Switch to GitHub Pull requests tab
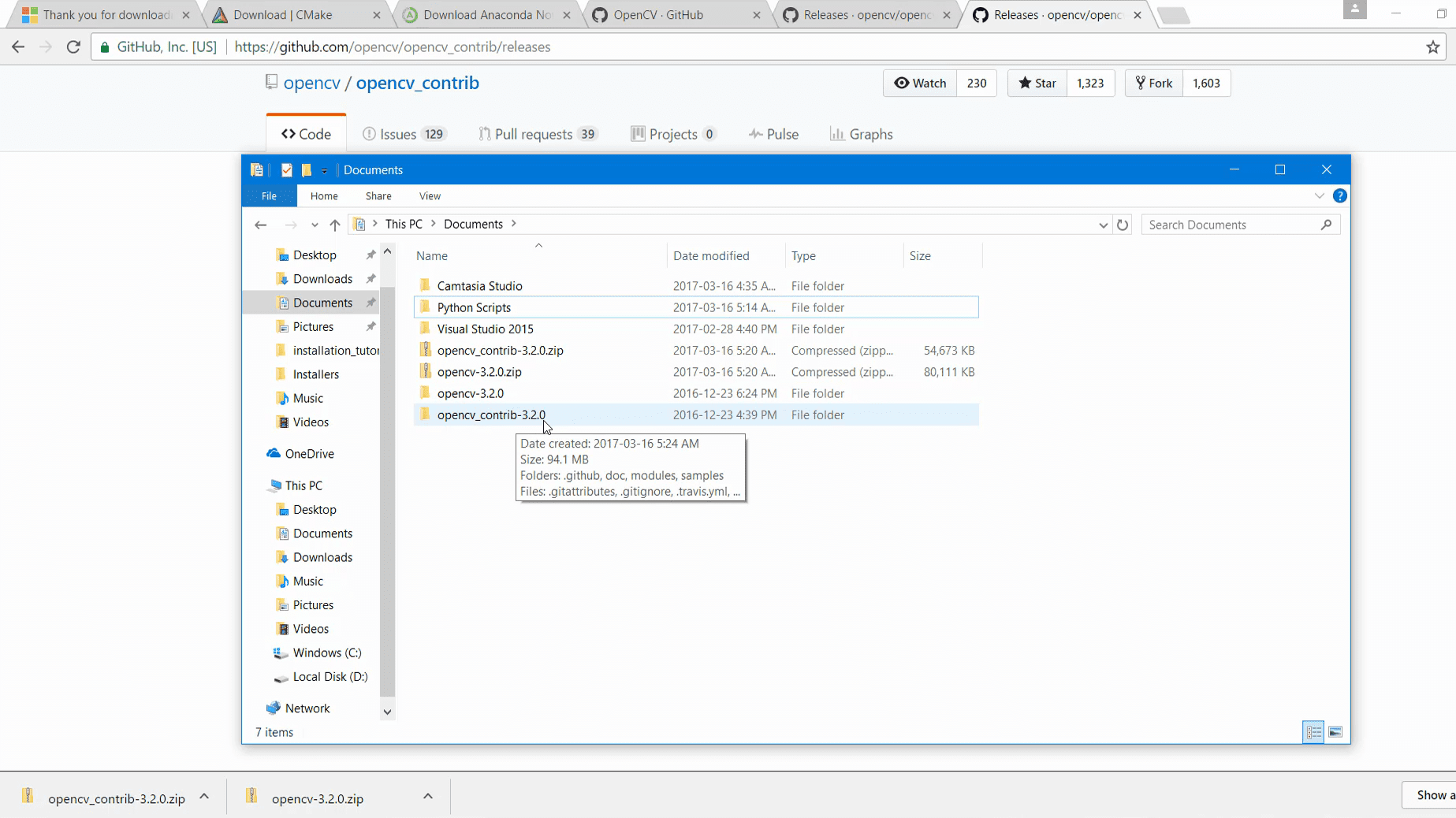The height and width of the screenshot is (818, 1456). point(538,134)
